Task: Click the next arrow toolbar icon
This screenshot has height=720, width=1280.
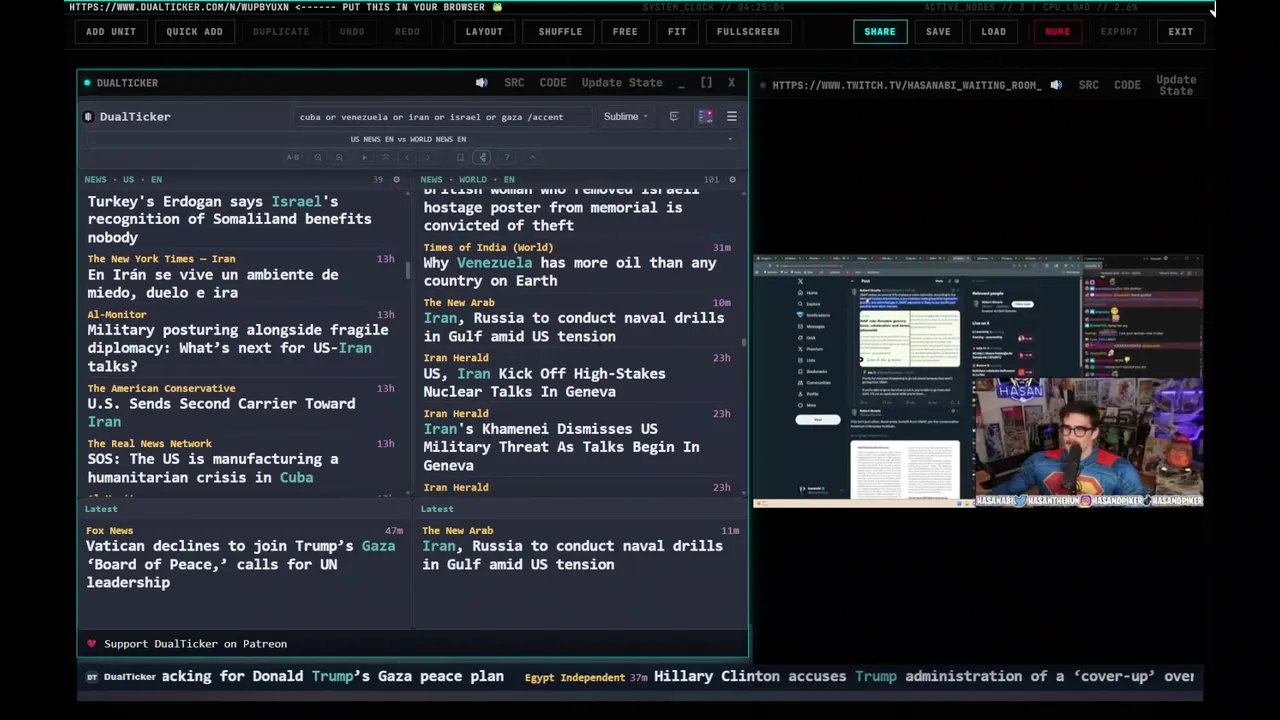Action: point(428,157)
